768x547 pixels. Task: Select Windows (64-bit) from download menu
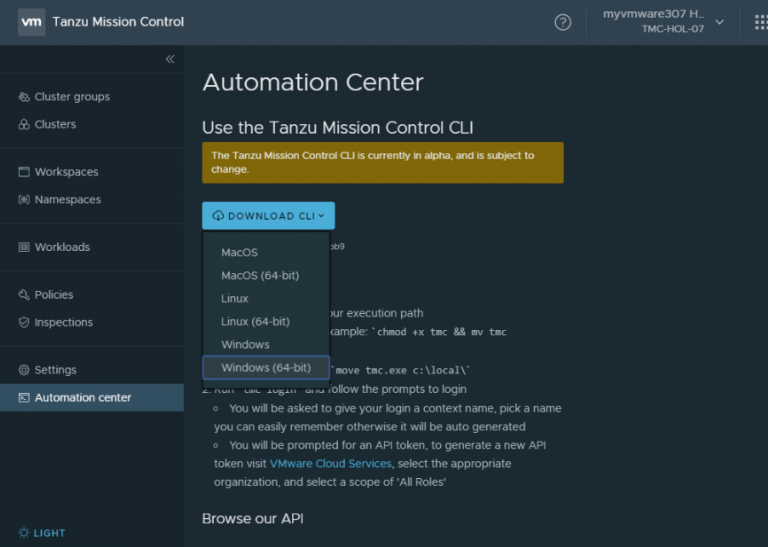(x=266, y=368)
